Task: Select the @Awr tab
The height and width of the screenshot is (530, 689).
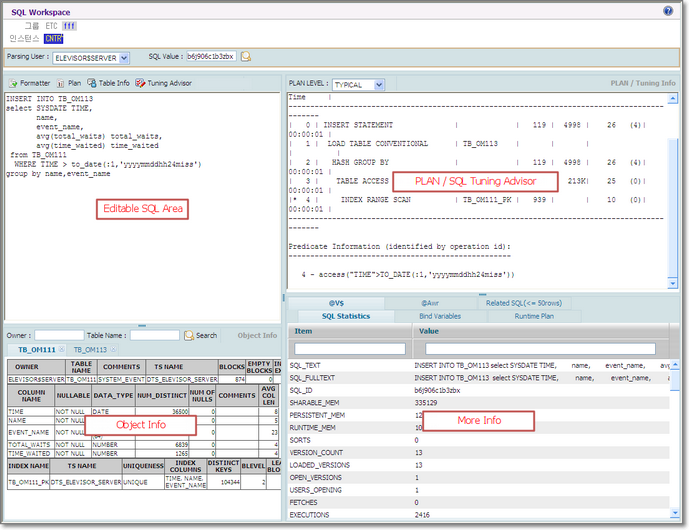Action: point(431,303)
